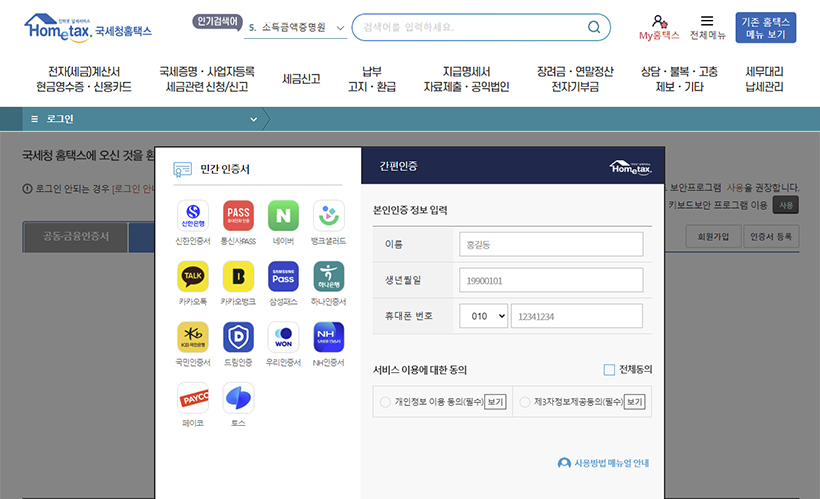
Task: Click the 이름 input field
Action: [551, 244]
